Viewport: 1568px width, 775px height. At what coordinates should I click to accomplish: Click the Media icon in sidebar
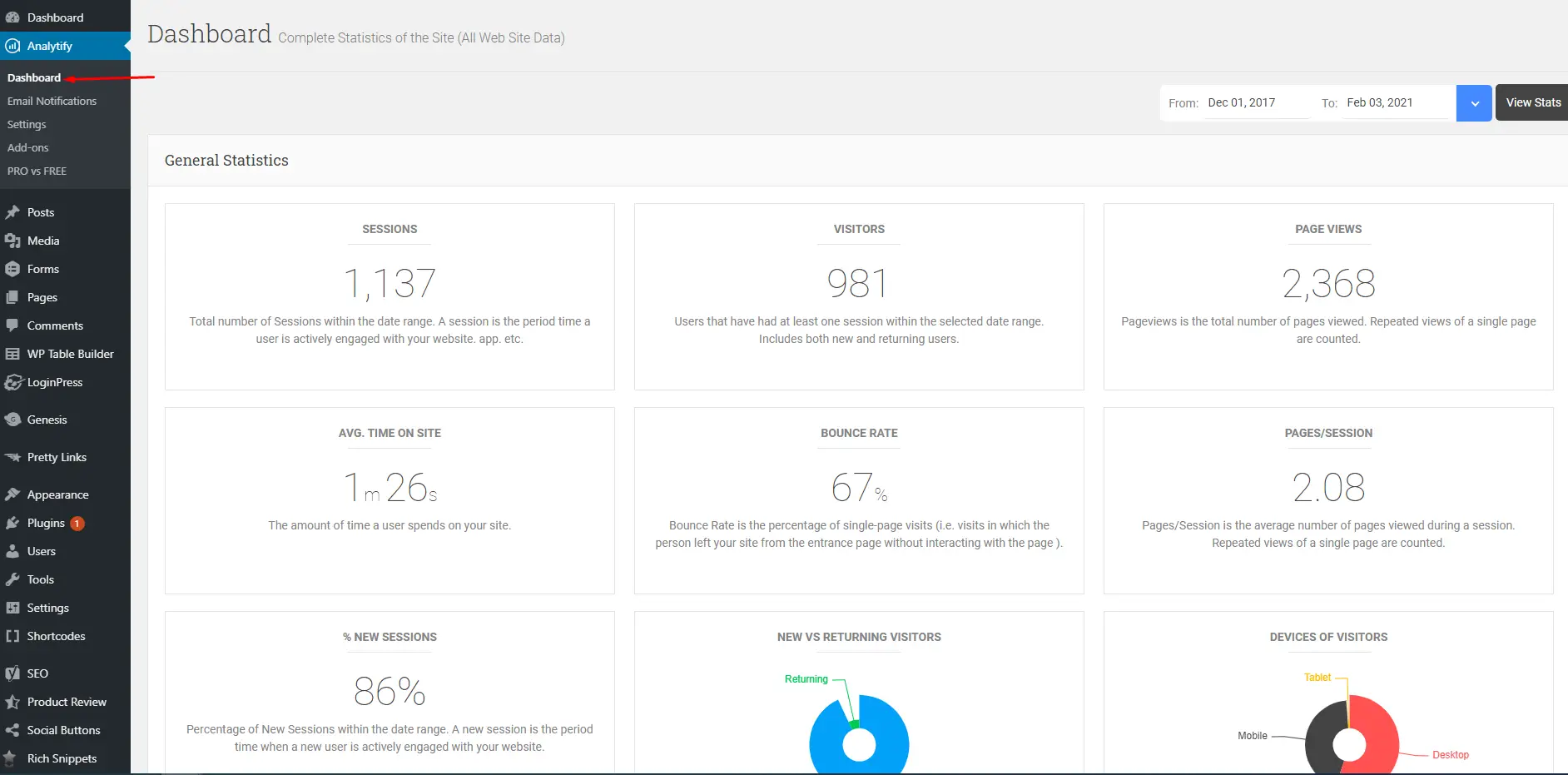pyautogui.click(x=12, y=241)
